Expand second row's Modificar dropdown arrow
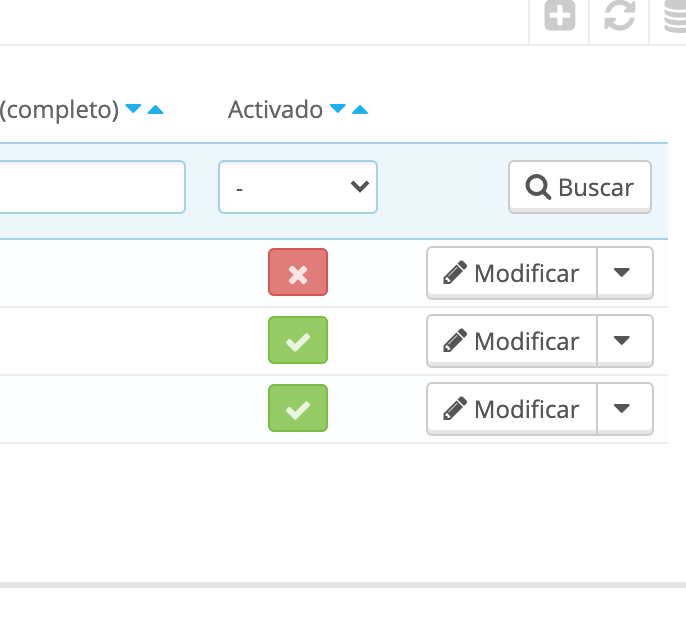Viewport: 686px width, 644px height. click(x=624, y=341)
